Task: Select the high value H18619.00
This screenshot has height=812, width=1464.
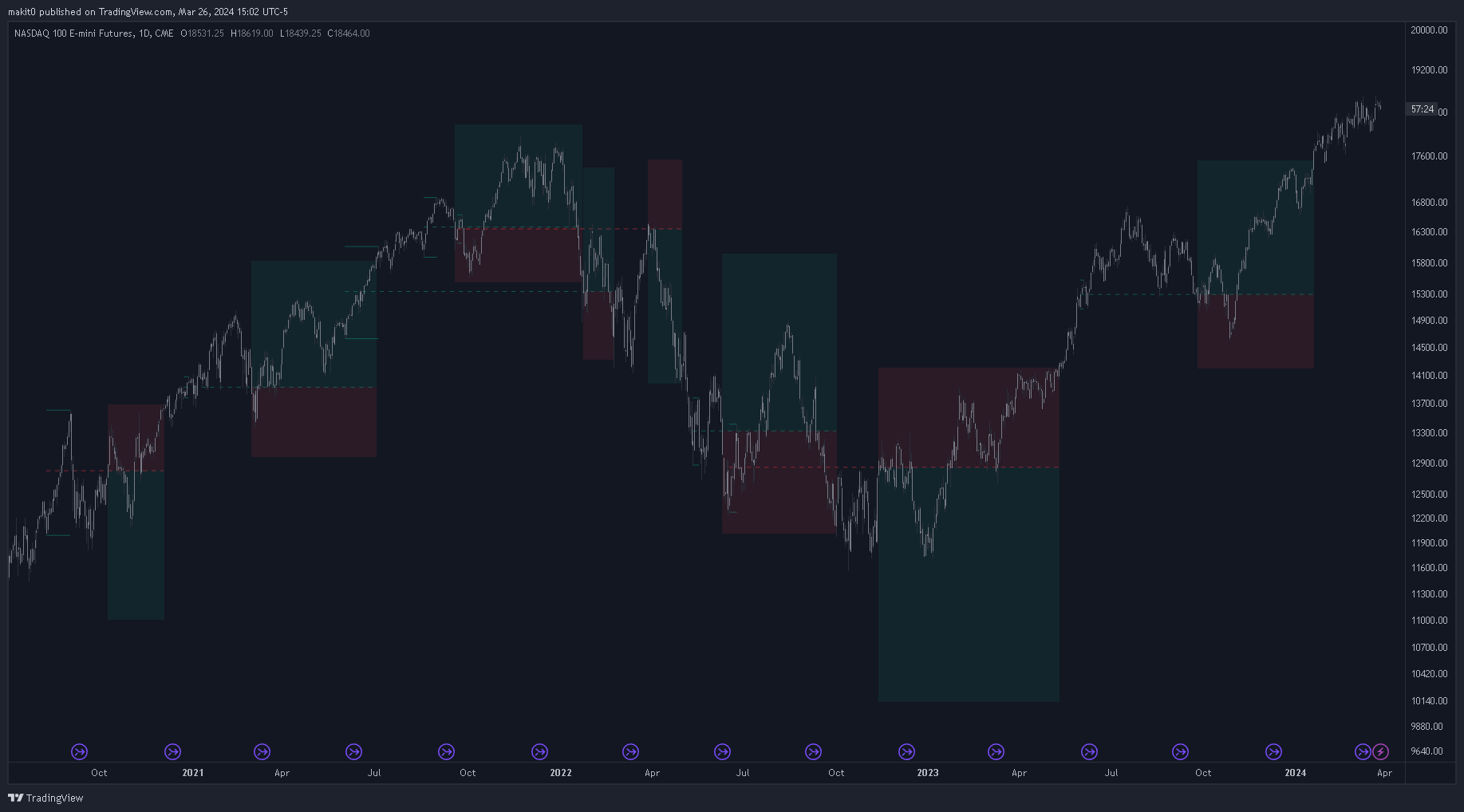Action: coord(251,34)
